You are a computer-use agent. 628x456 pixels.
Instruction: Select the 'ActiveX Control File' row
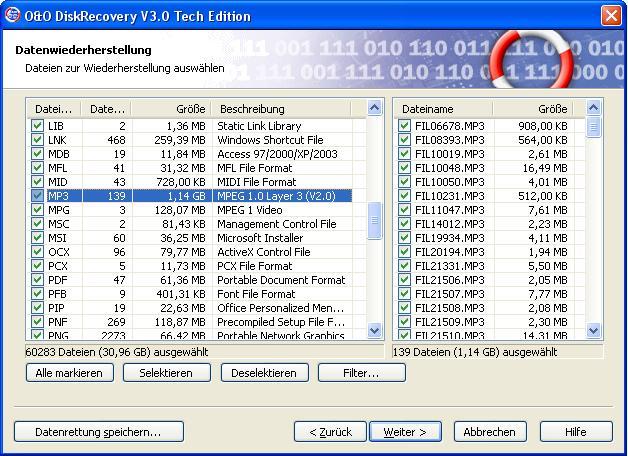pos(190,252)
